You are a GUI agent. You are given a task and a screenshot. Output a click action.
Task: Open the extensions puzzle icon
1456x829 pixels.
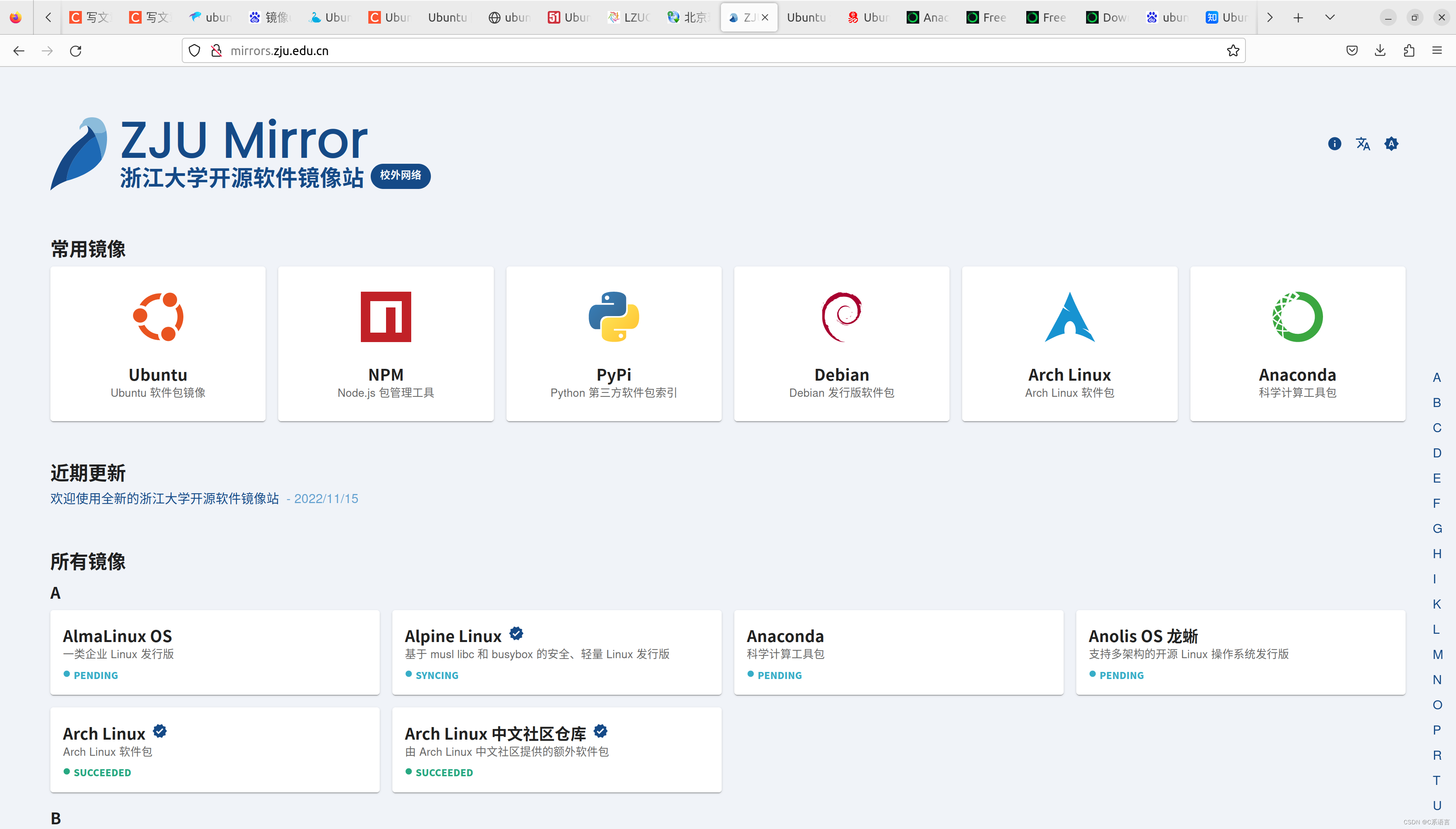[1409, 51]
